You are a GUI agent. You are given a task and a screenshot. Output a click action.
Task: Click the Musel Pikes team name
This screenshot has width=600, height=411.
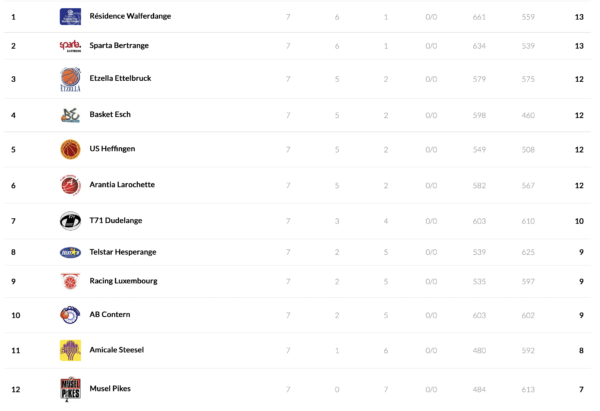pos(110,388)
